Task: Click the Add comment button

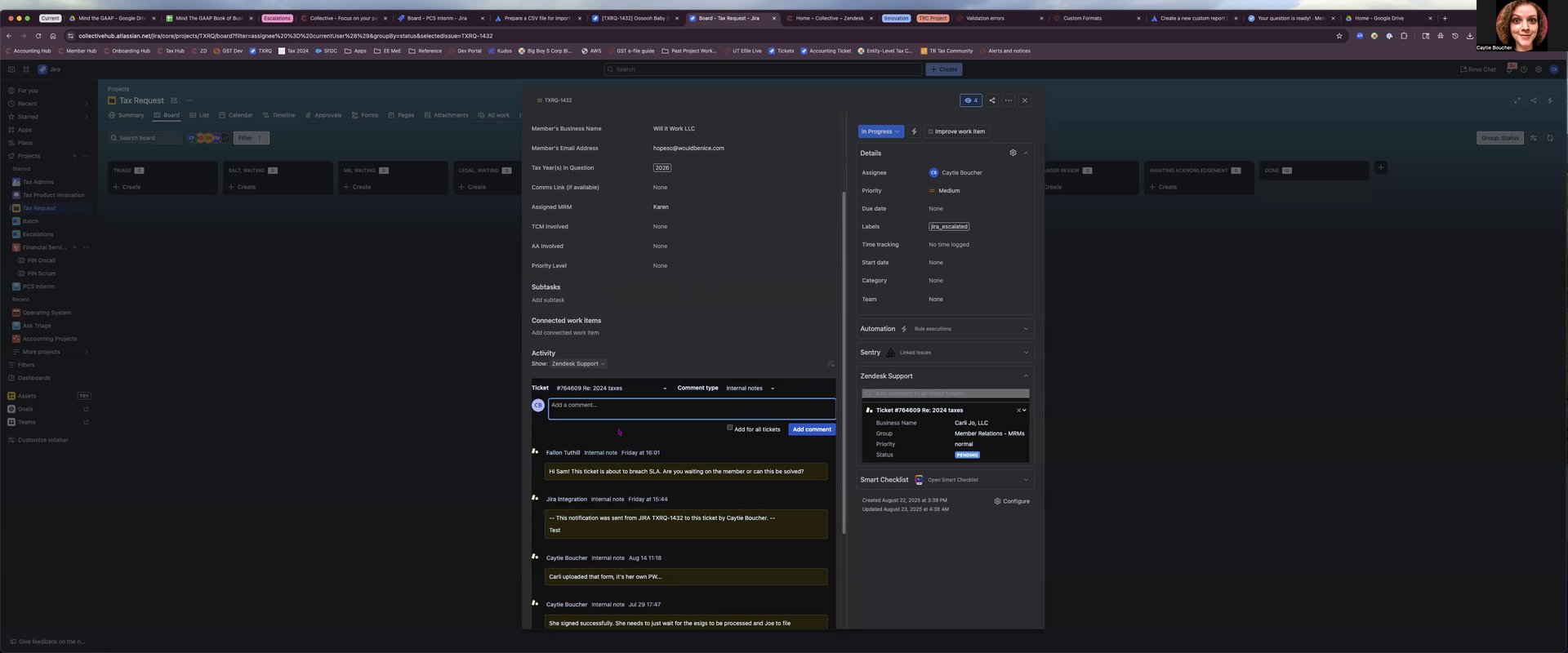Action: (x=812, y=429)
